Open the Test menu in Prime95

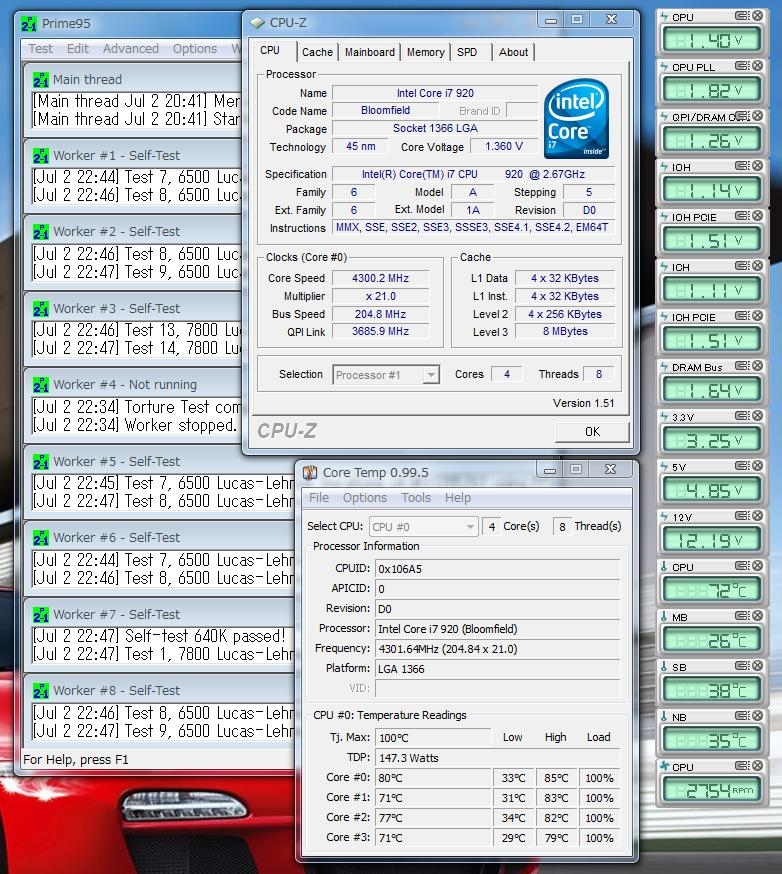click(41, 48)
